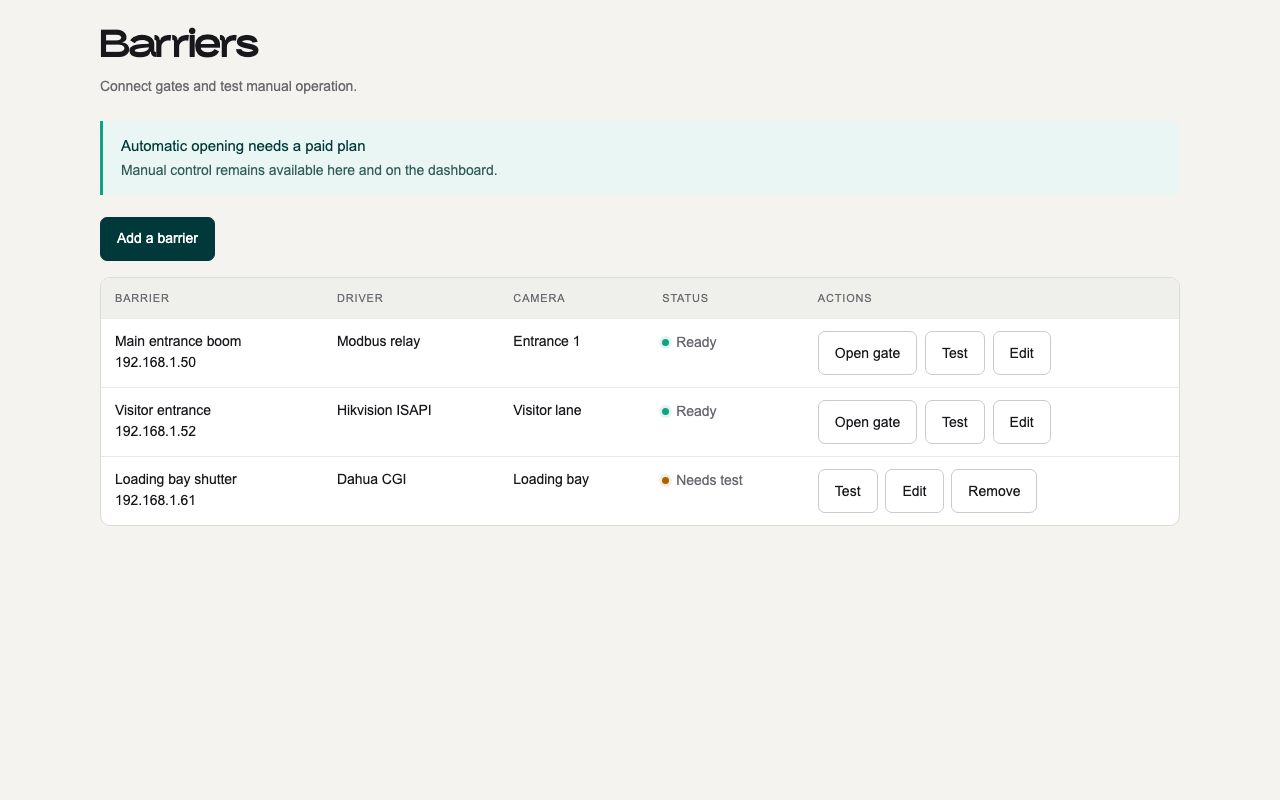Click Ready status text for Visitor entrance
The image size is (1280, 800).
point(696,411)
